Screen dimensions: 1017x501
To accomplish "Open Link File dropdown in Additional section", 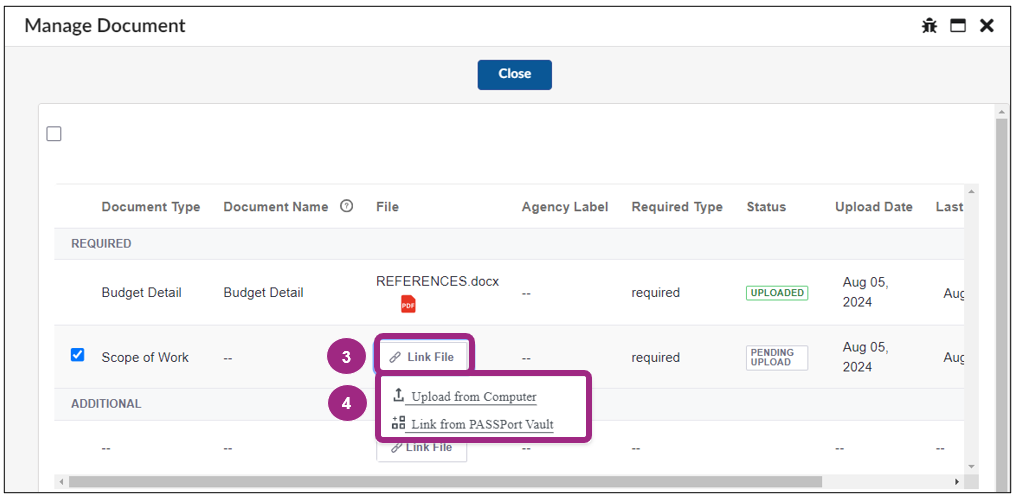I will point(421,448).
